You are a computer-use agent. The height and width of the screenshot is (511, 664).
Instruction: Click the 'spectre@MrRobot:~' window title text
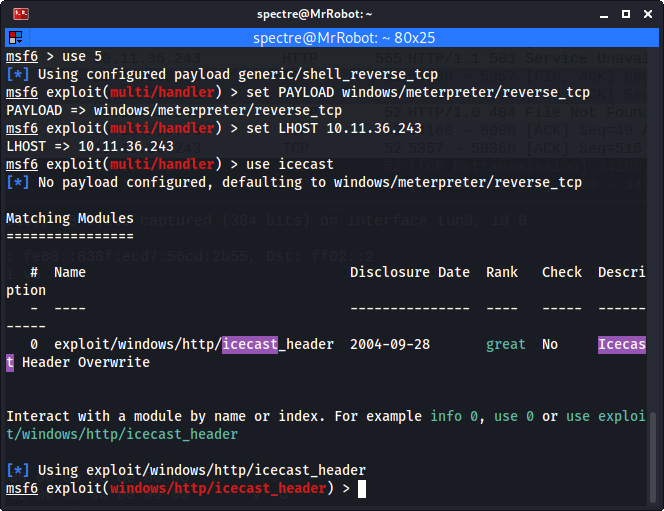(x=315, y=14)
